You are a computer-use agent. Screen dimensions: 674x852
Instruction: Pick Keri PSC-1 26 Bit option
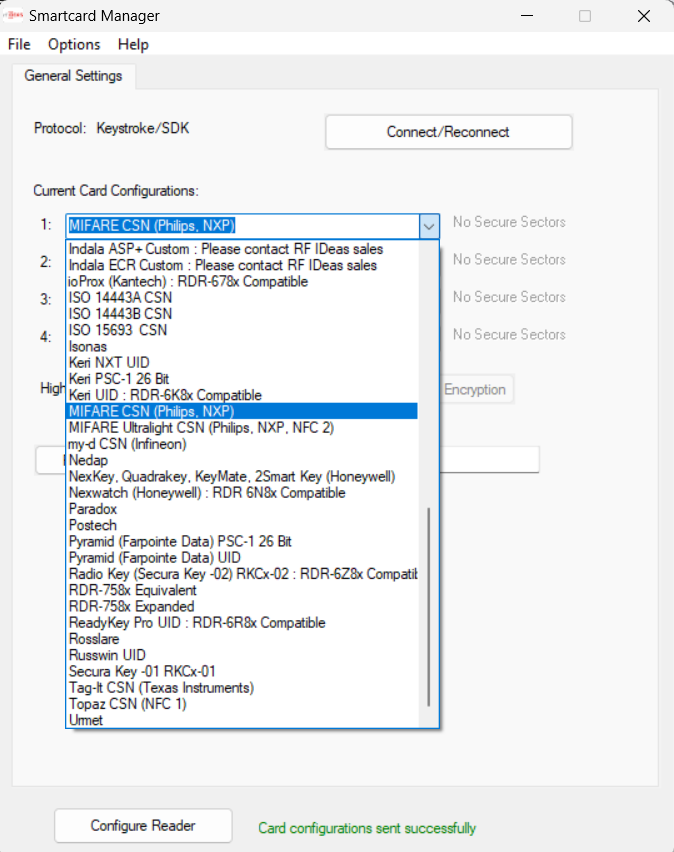[242, 379]
